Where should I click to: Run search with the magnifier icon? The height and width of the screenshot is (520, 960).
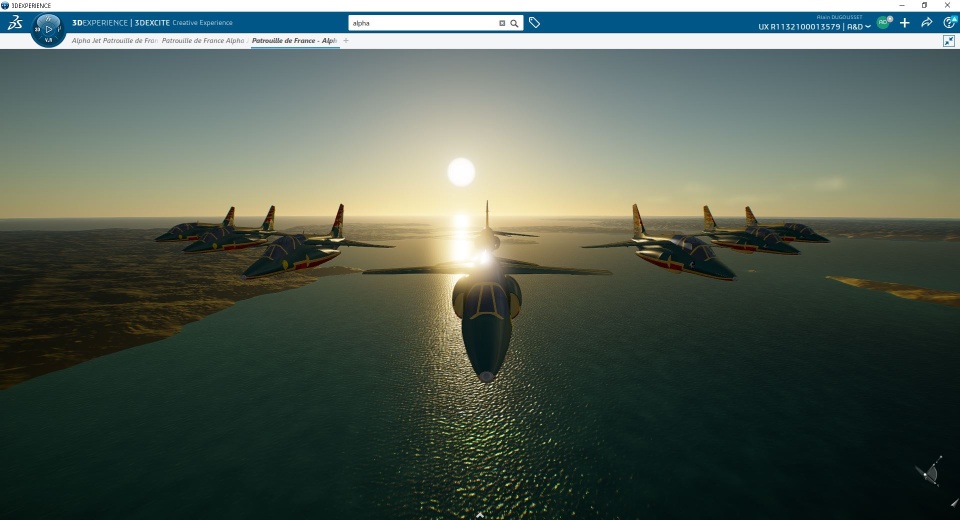[x=514, y=23]
